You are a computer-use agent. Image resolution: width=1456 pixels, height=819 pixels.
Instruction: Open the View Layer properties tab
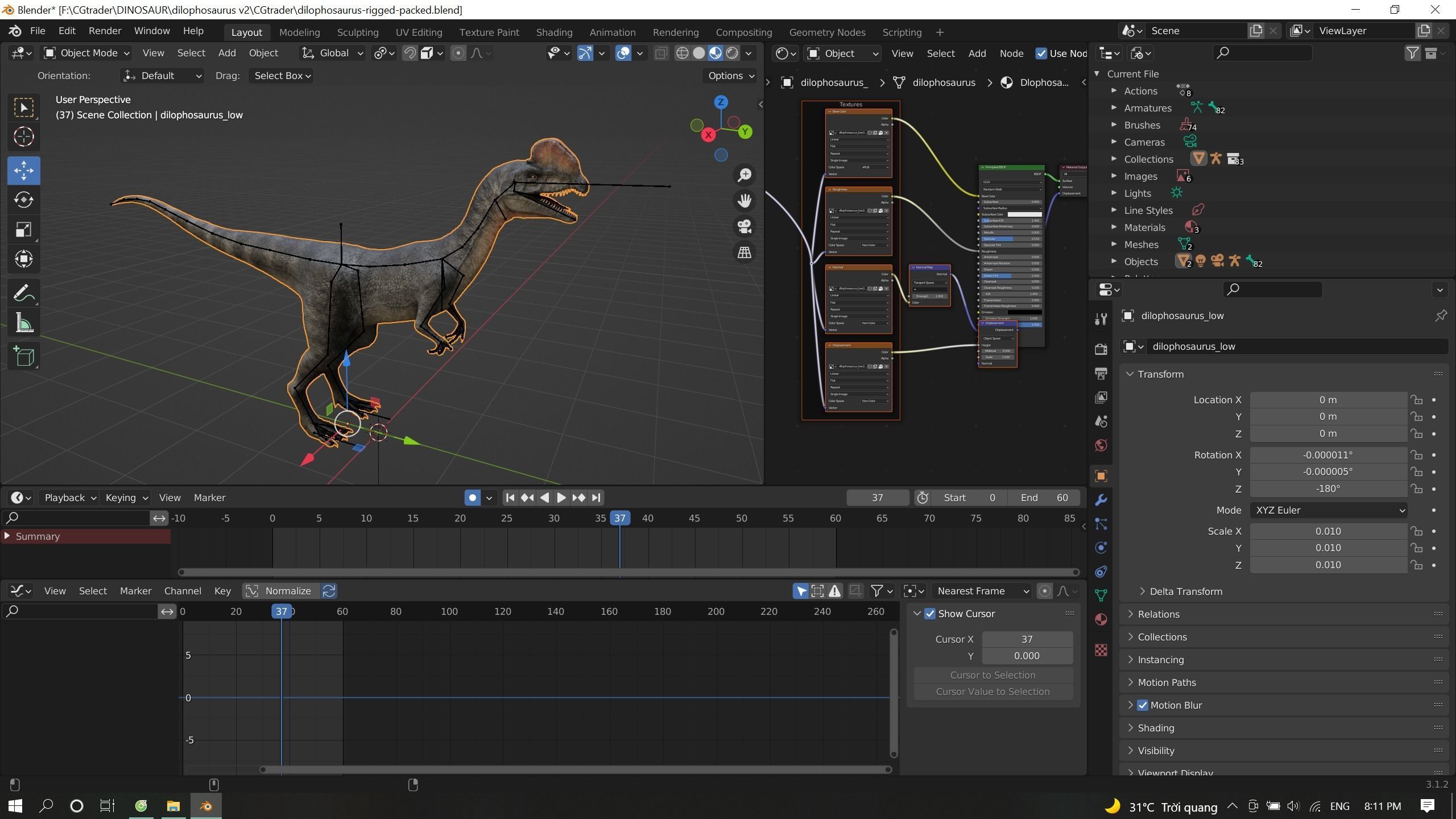(x=1101, y=397)
